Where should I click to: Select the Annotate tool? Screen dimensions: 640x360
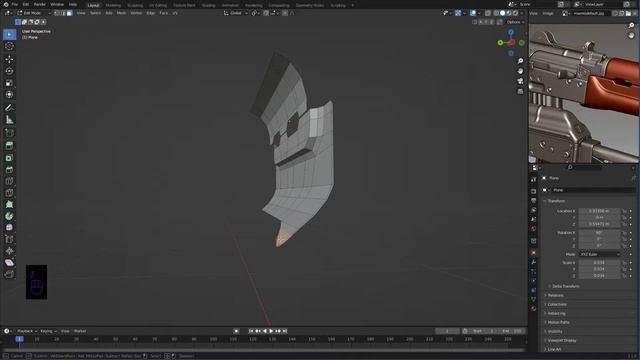(x=9, y=108)
